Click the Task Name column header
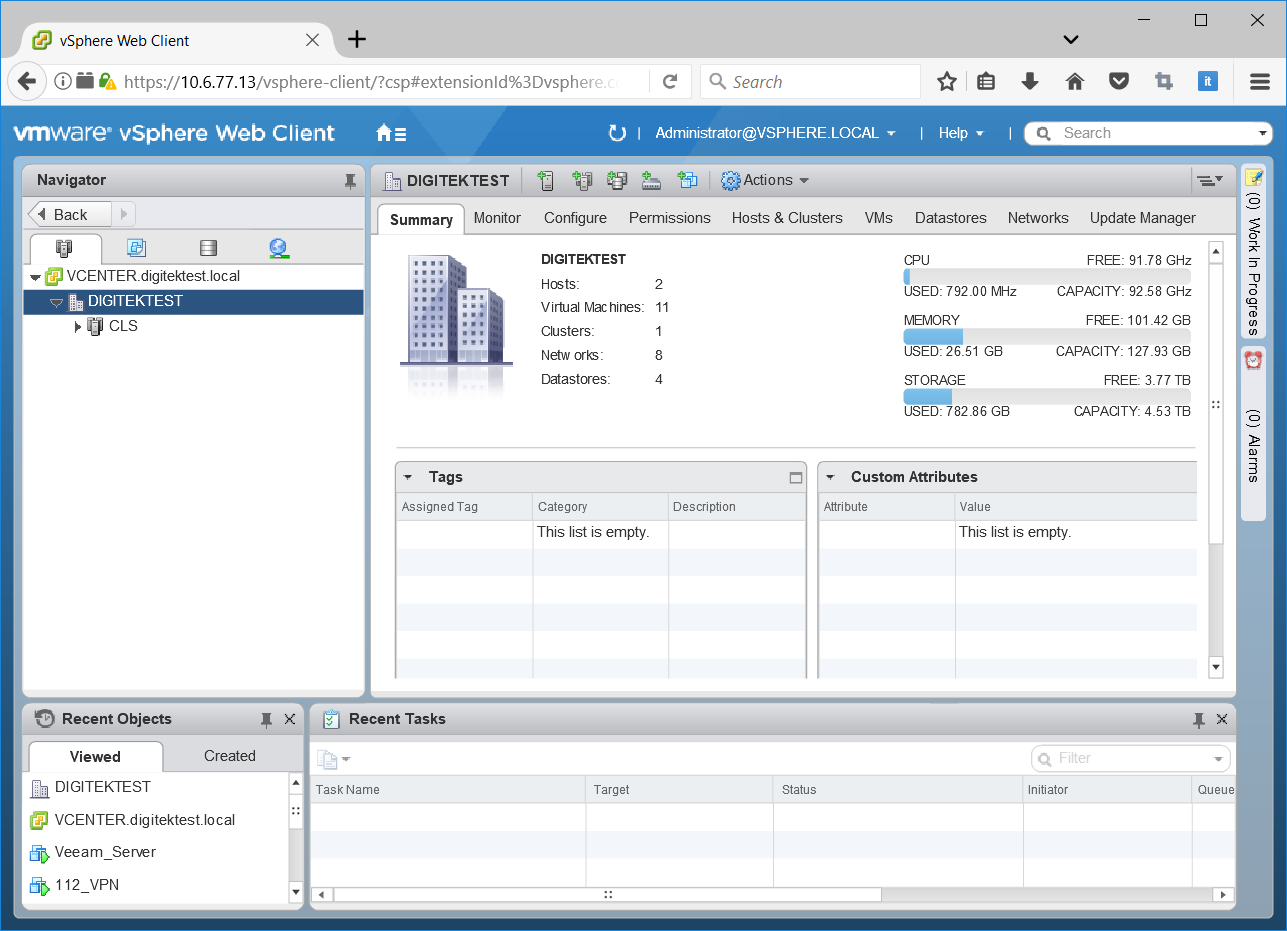The image size is (1287, 931). click(447, 790)
